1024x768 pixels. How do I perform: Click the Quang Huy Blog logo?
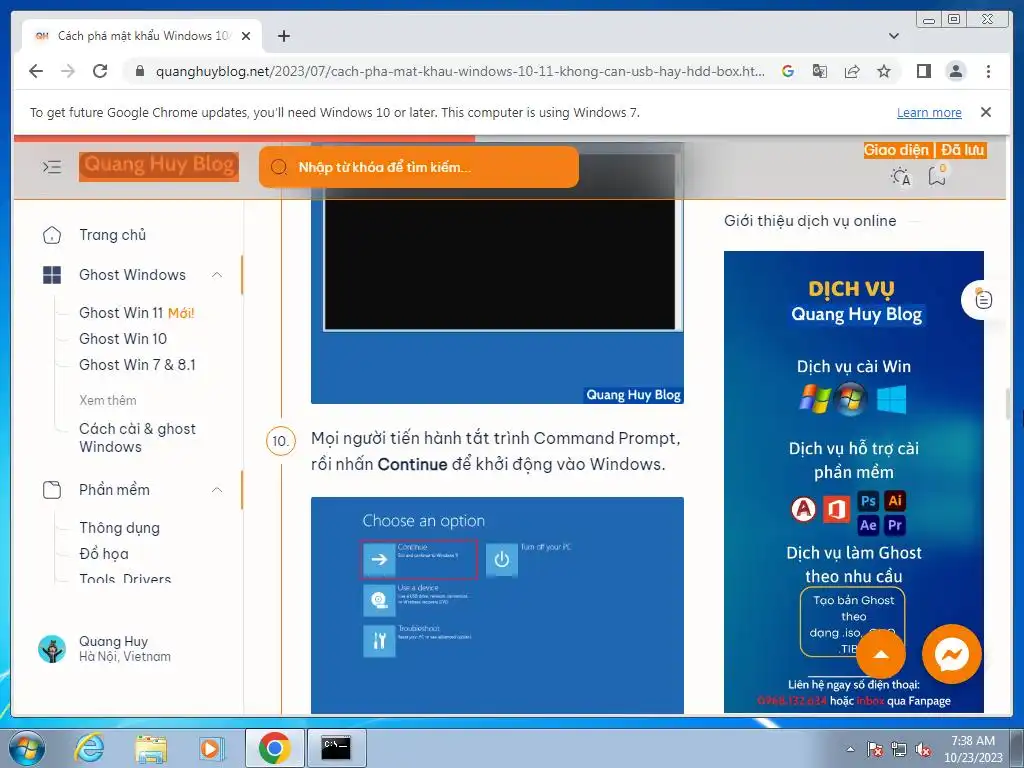159,167
